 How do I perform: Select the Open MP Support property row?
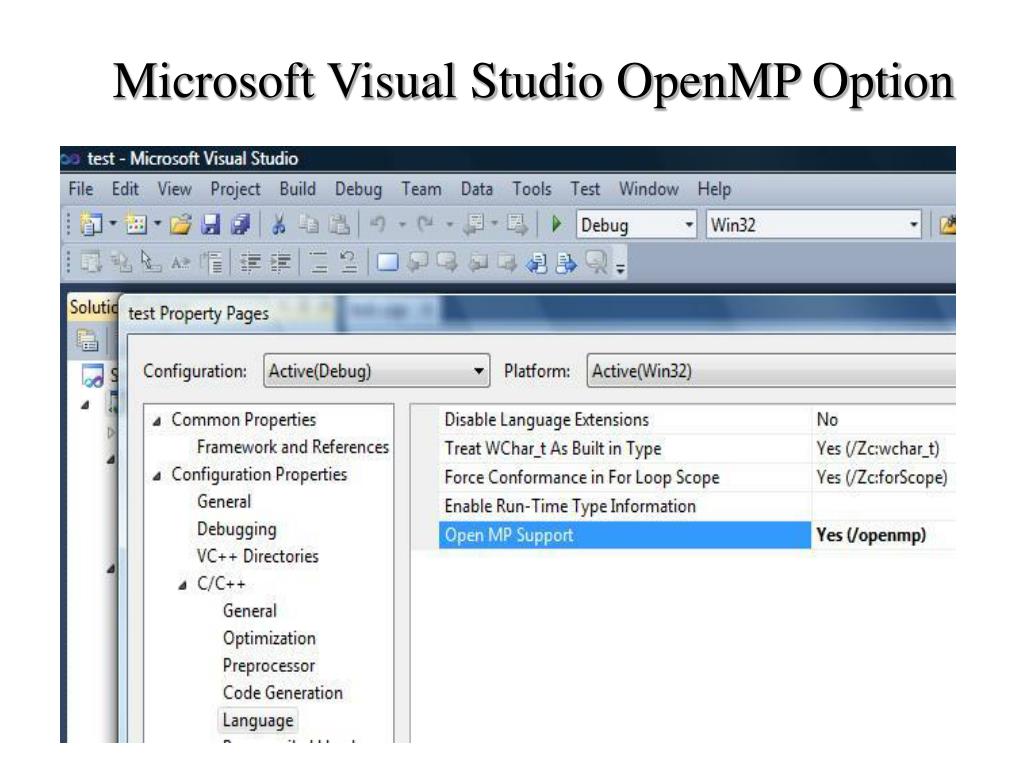point(697,535)
